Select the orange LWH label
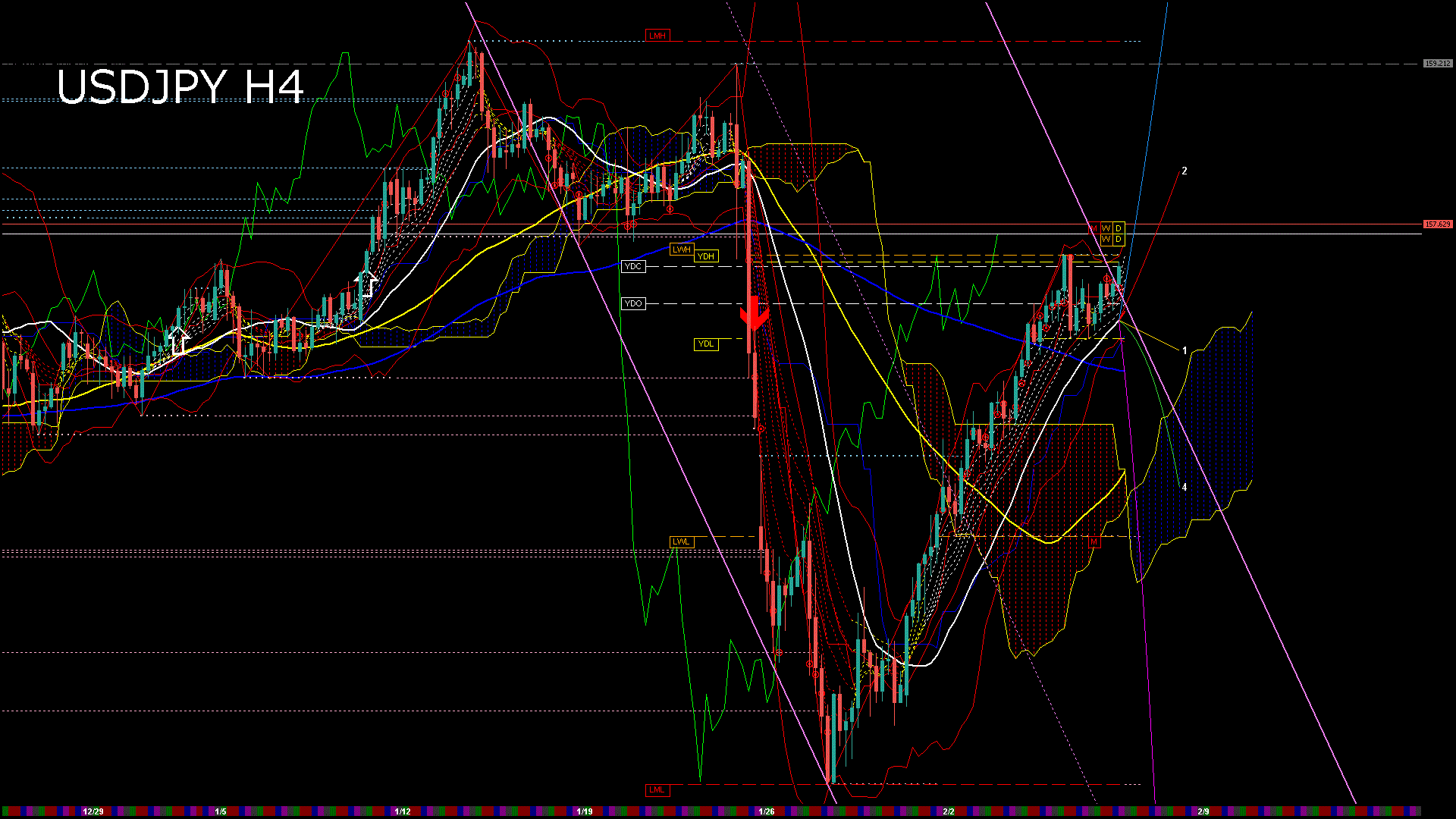This screenshot has height=819, width=1456. point(682,250)
